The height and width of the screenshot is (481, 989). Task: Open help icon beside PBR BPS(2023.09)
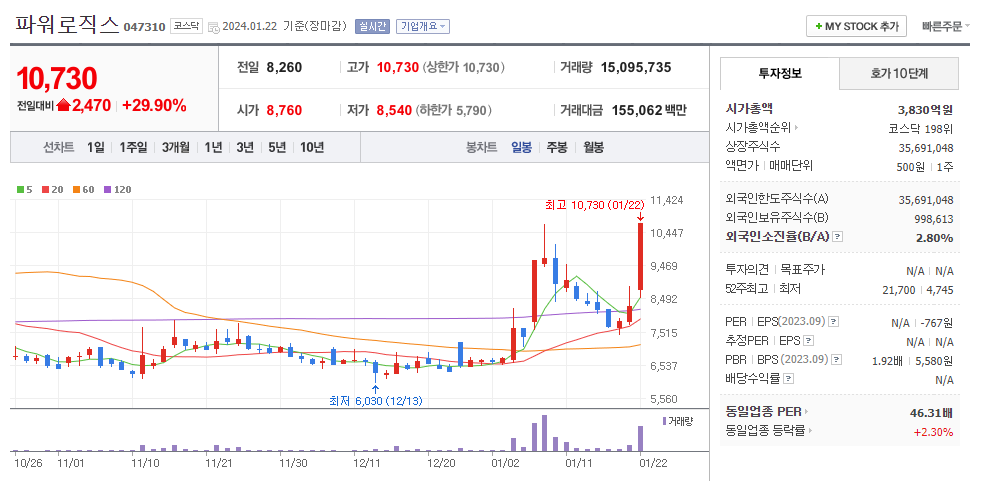pyautogui.click(x=837, y=360)
